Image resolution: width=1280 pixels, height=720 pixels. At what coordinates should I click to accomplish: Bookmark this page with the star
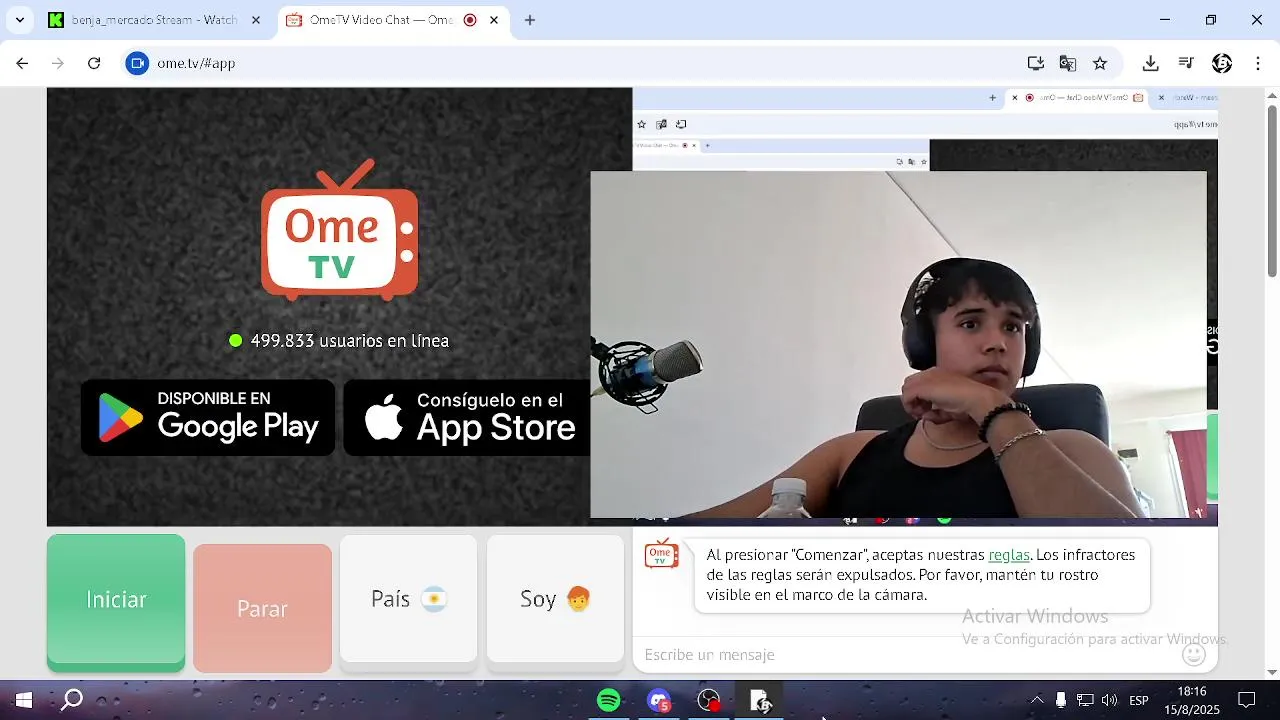(x=1100, y=63)
